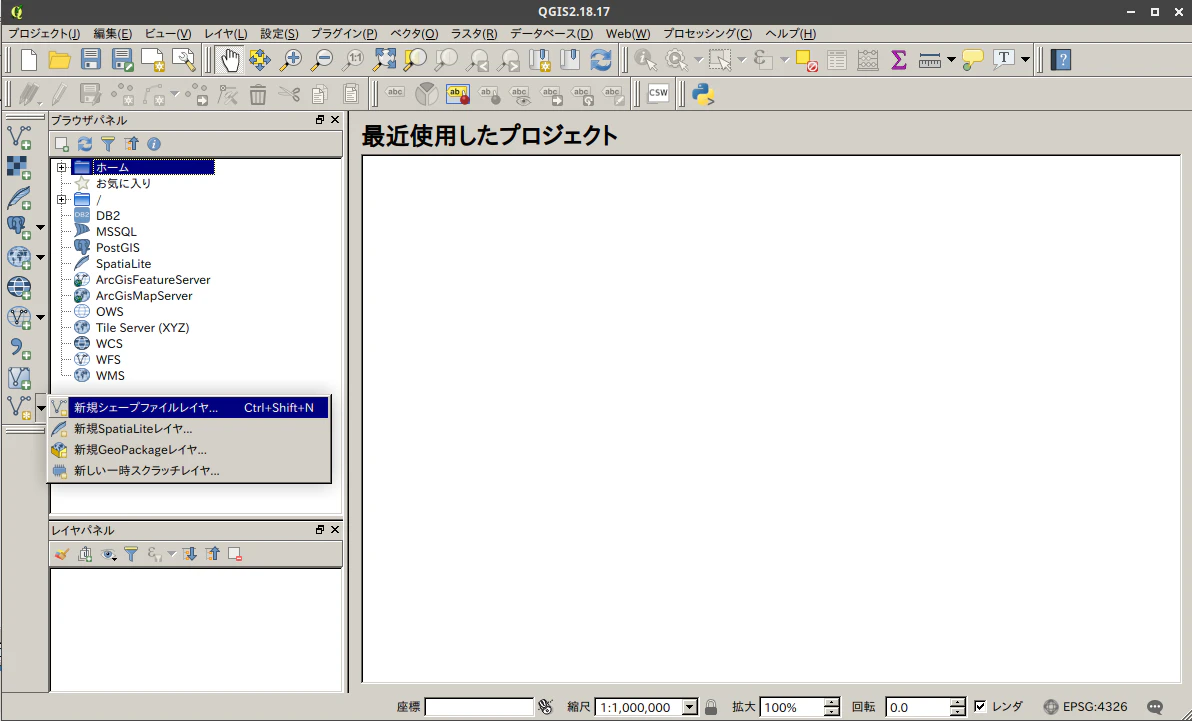Click the Add WCS Layer icon in sidebar
This screenshot has height=721, width=1192.
[18, 287]
